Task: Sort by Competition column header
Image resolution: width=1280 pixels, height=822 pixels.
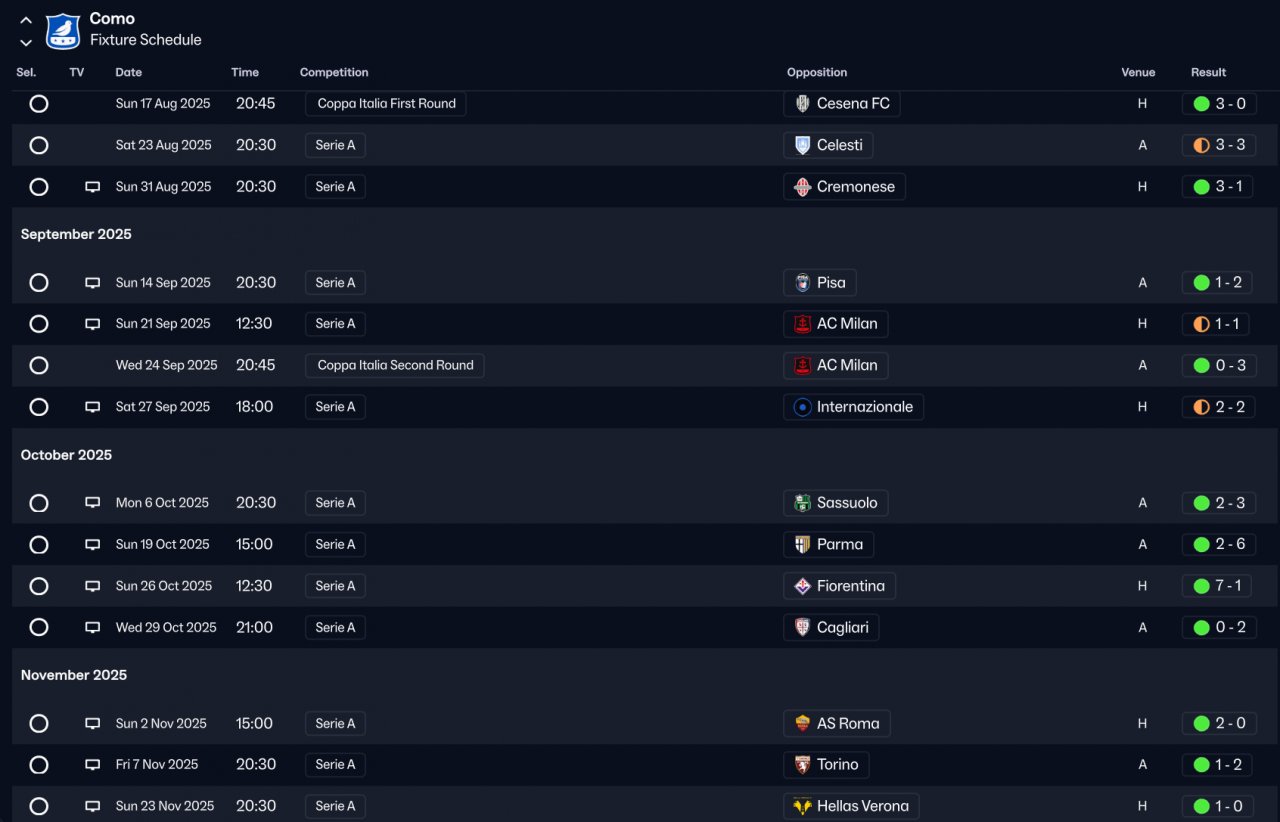Action: pyautogui.click(x=334, y=72)
